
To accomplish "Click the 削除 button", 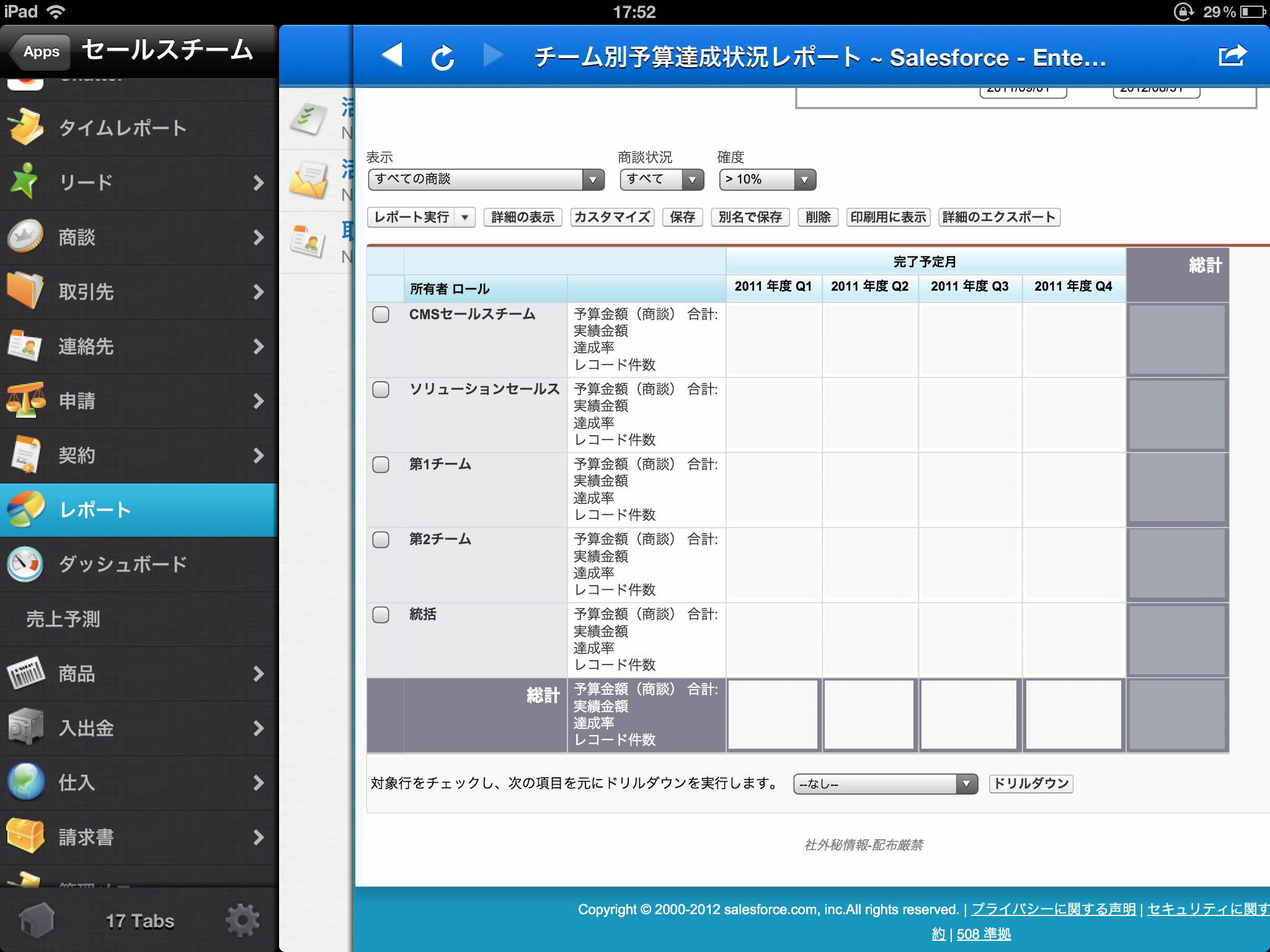I will tap(818, 217).
